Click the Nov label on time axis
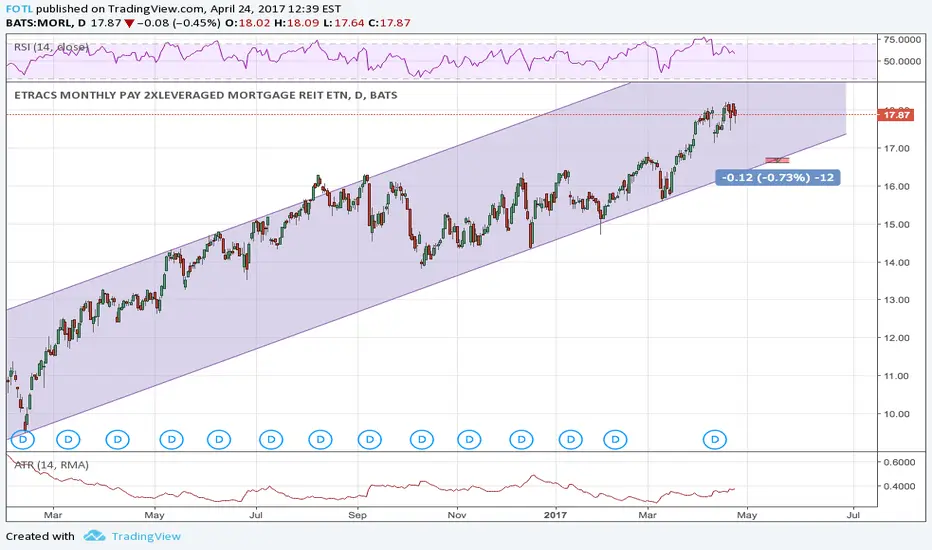Viewport: 932px width, 550px height. coord(456,515)
